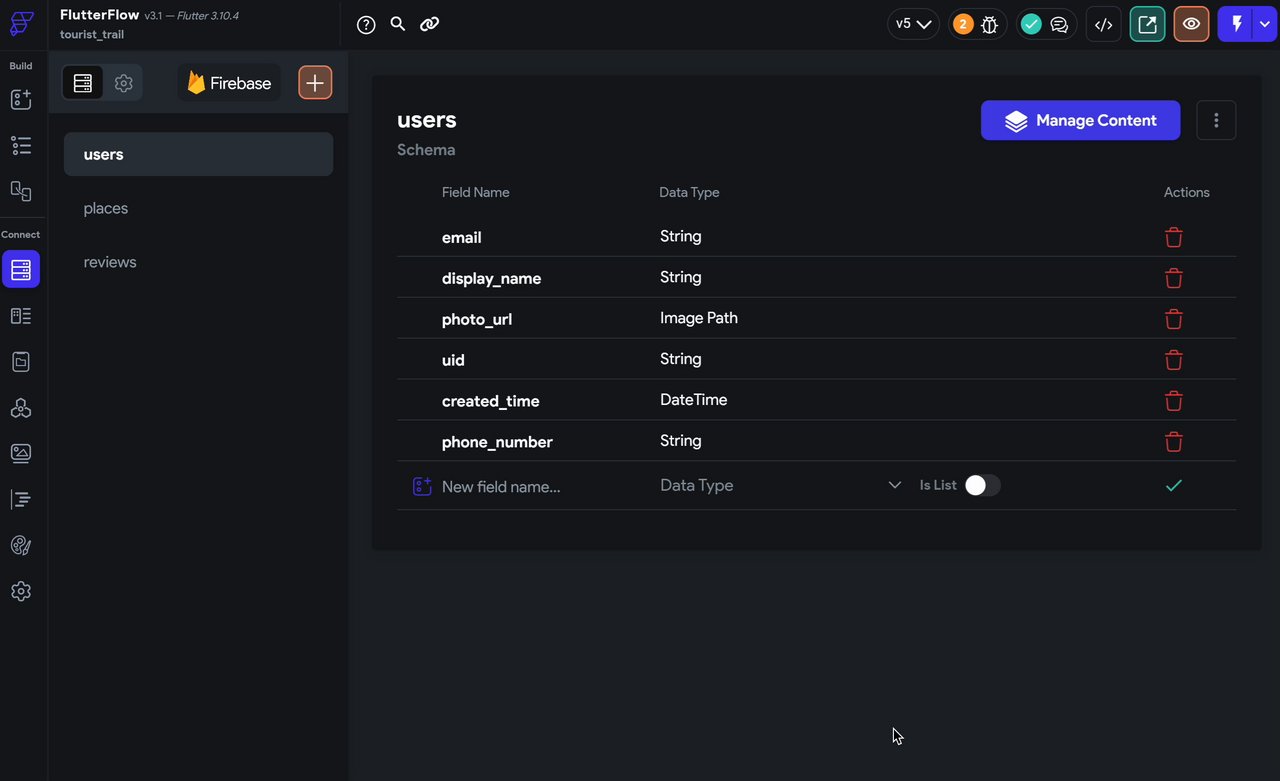Open the developer code view icon
The width and height of the screenshot is (1280, 781).
(1104, 25)
